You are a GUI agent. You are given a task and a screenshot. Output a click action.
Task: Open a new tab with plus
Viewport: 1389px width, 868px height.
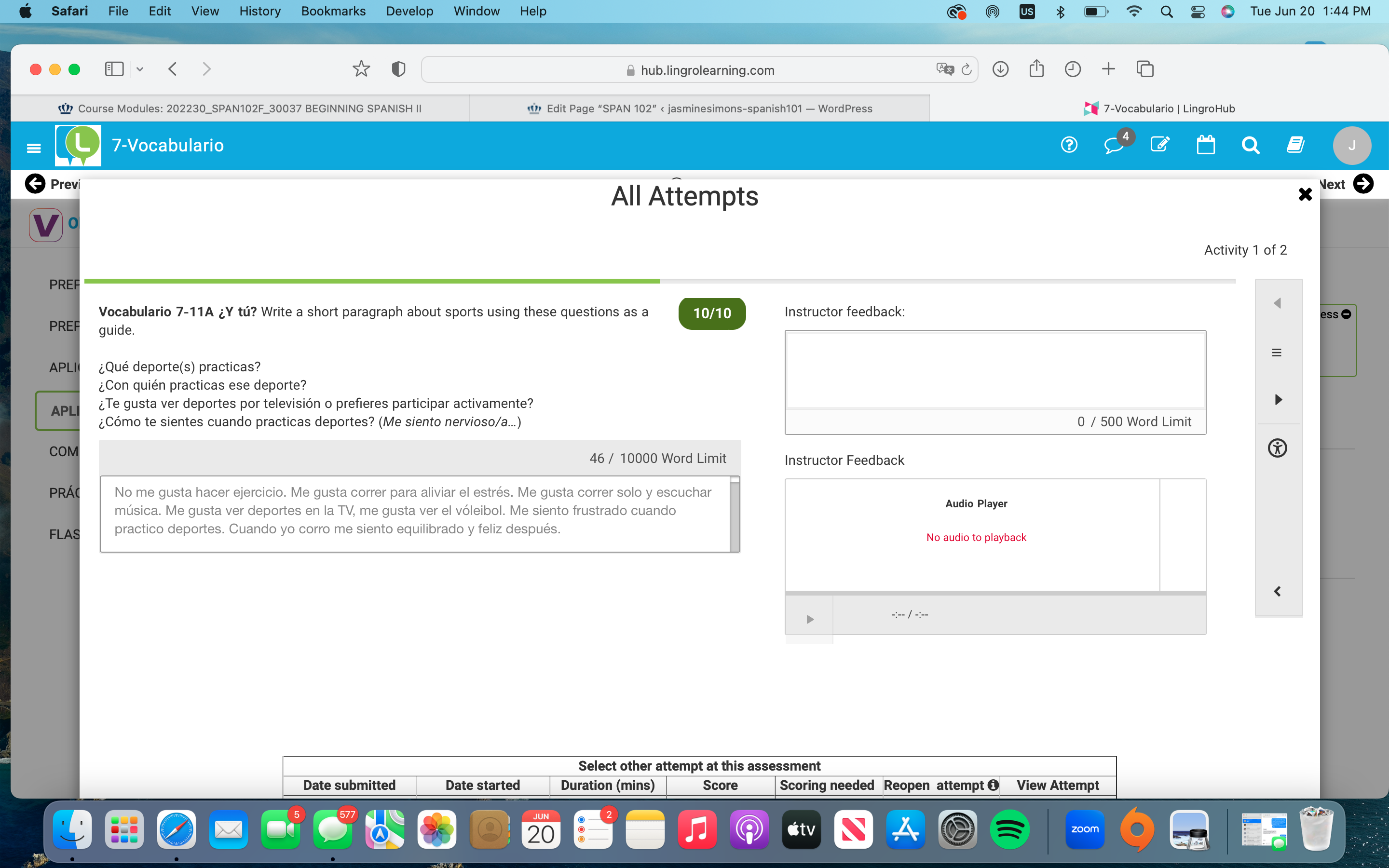[x=1108, y=69]
